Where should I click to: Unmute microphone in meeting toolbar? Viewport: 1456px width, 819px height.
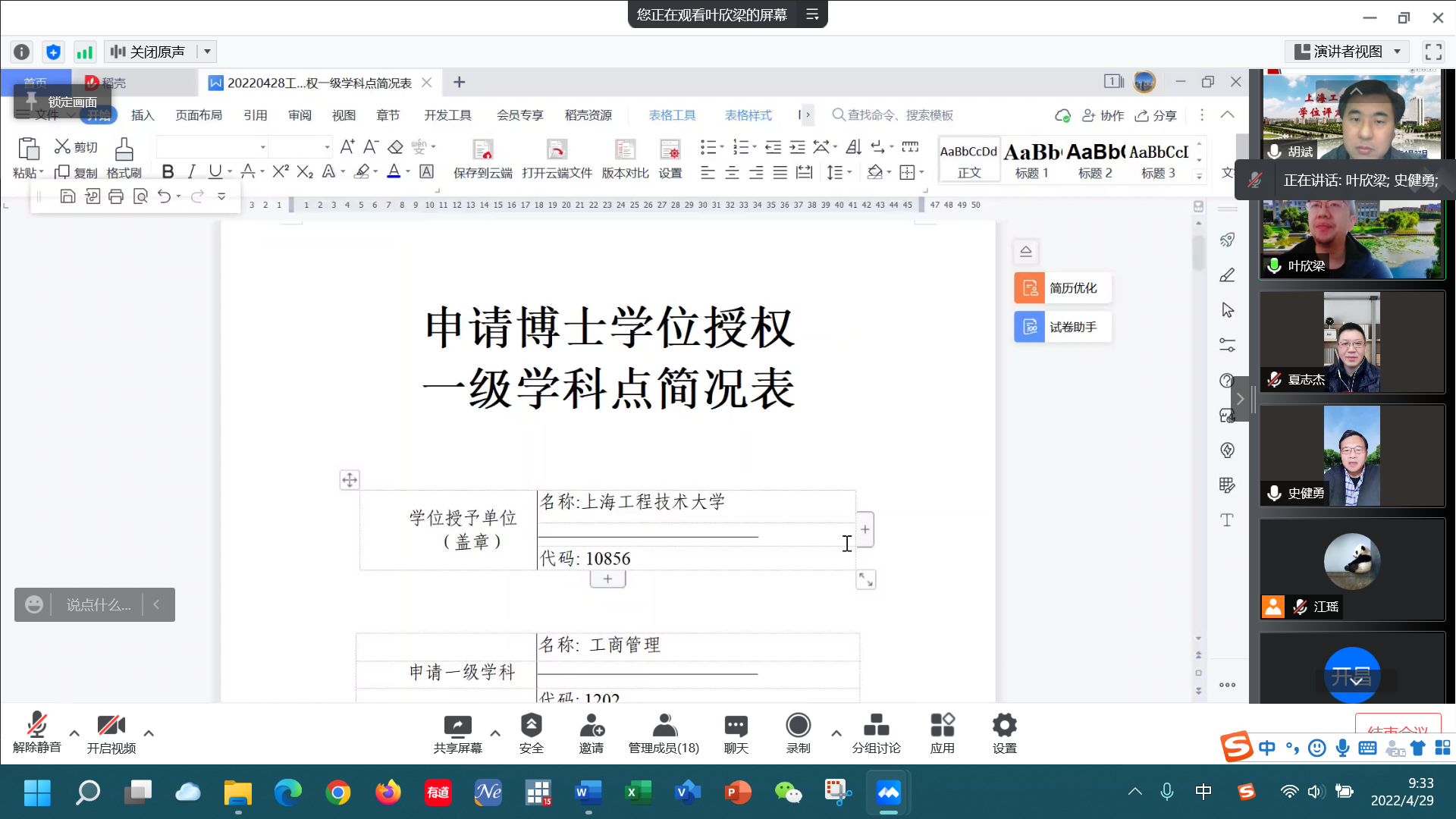pos(36,726)
